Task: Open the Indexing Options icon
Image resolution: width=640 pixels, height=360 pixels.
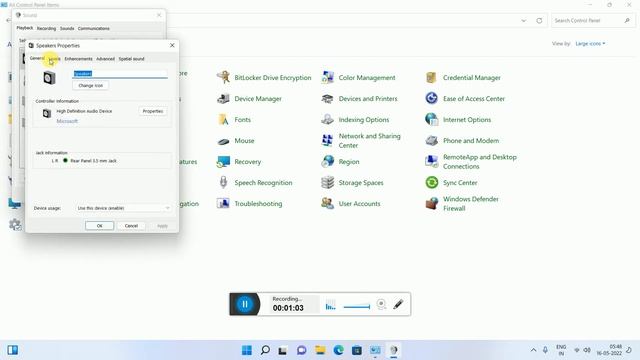Action: pyautogui.click(x=327, y=120)
